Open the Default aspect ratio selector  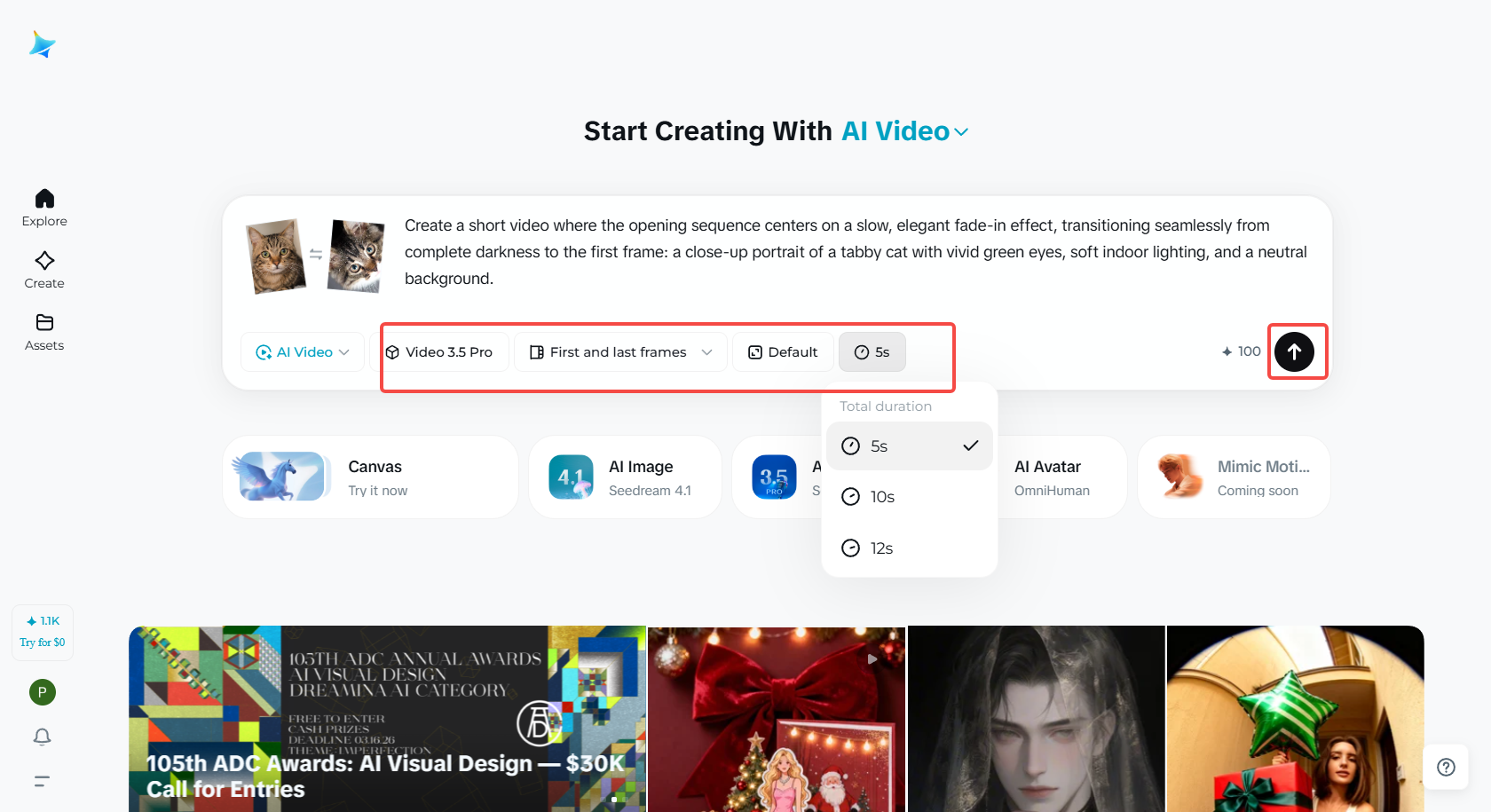[783, 352]
